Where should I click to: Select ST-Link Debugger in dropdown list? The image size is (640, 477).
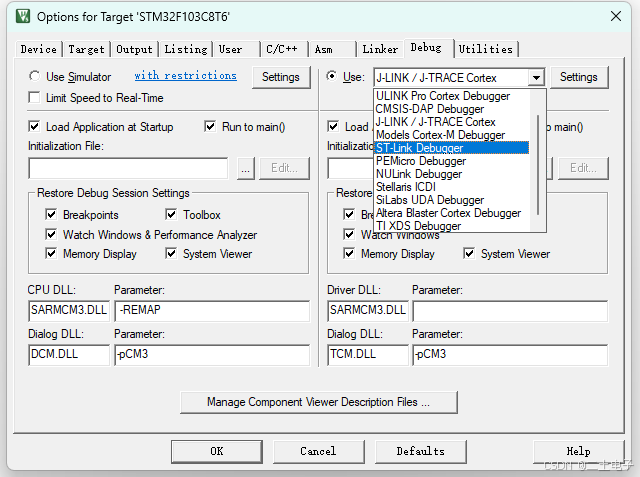tap(452, 148)
